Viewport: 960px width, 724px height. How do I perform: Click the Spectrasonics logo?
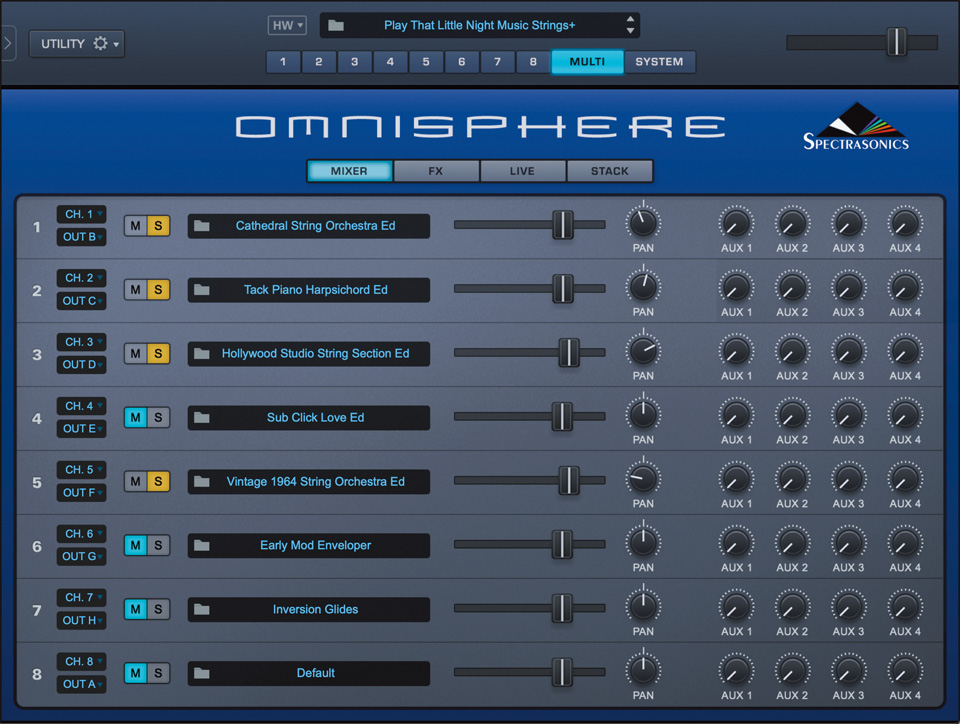(x=856, y=127)
